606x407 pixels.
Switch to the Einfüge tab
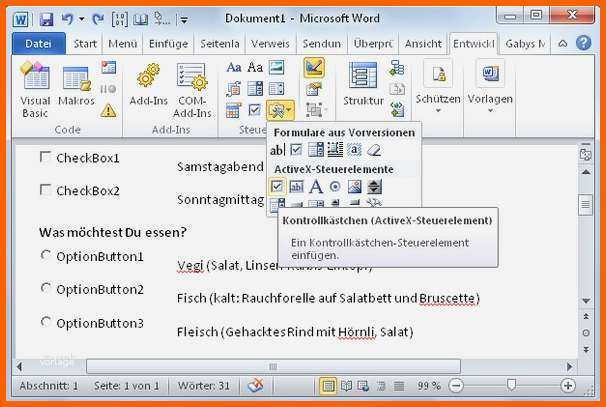pos(169,44)
